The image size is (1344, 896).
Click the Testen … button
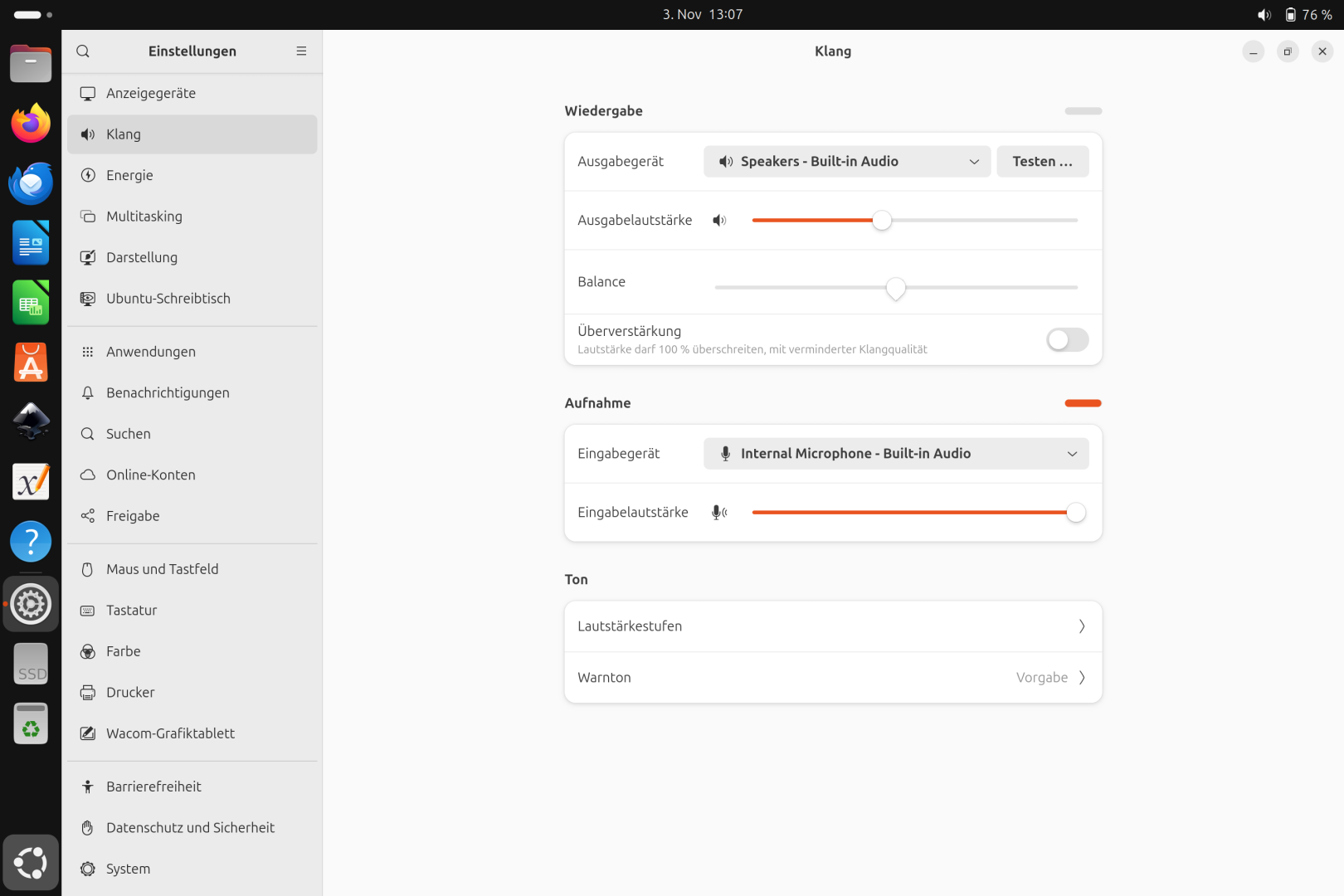pos(1043,162)
